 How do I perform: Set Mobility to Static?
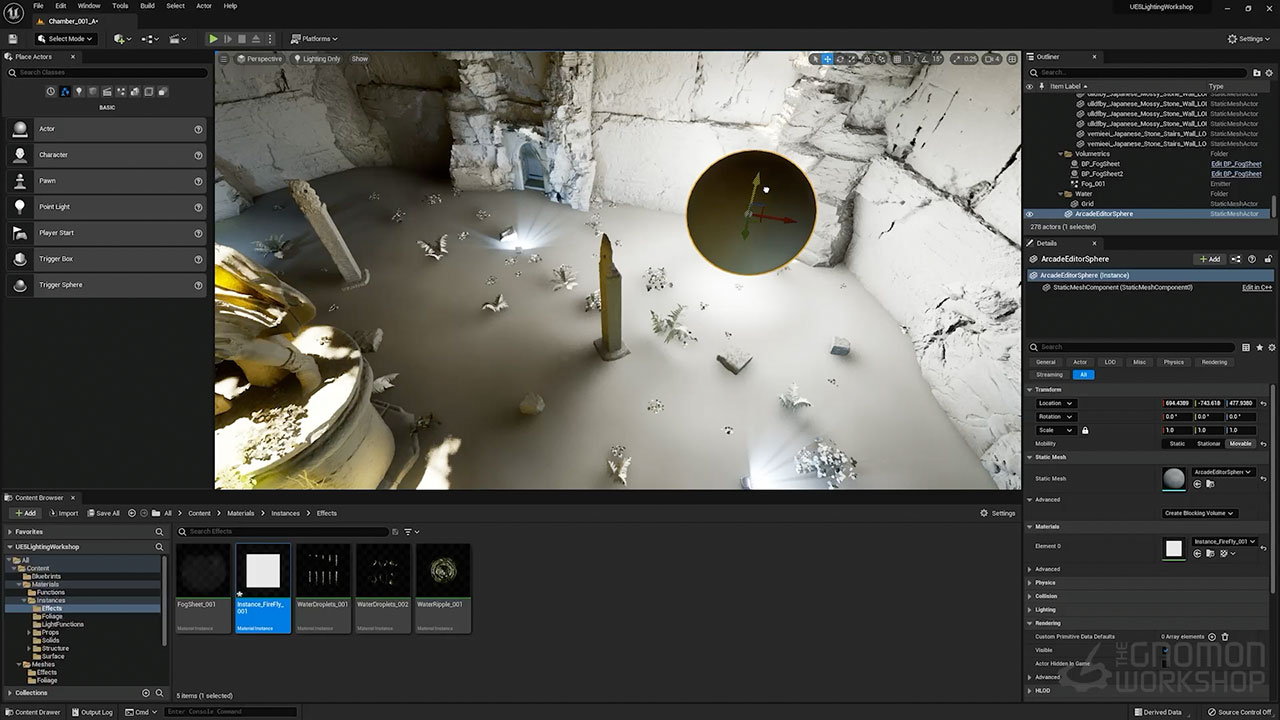tap(1177, 444)
